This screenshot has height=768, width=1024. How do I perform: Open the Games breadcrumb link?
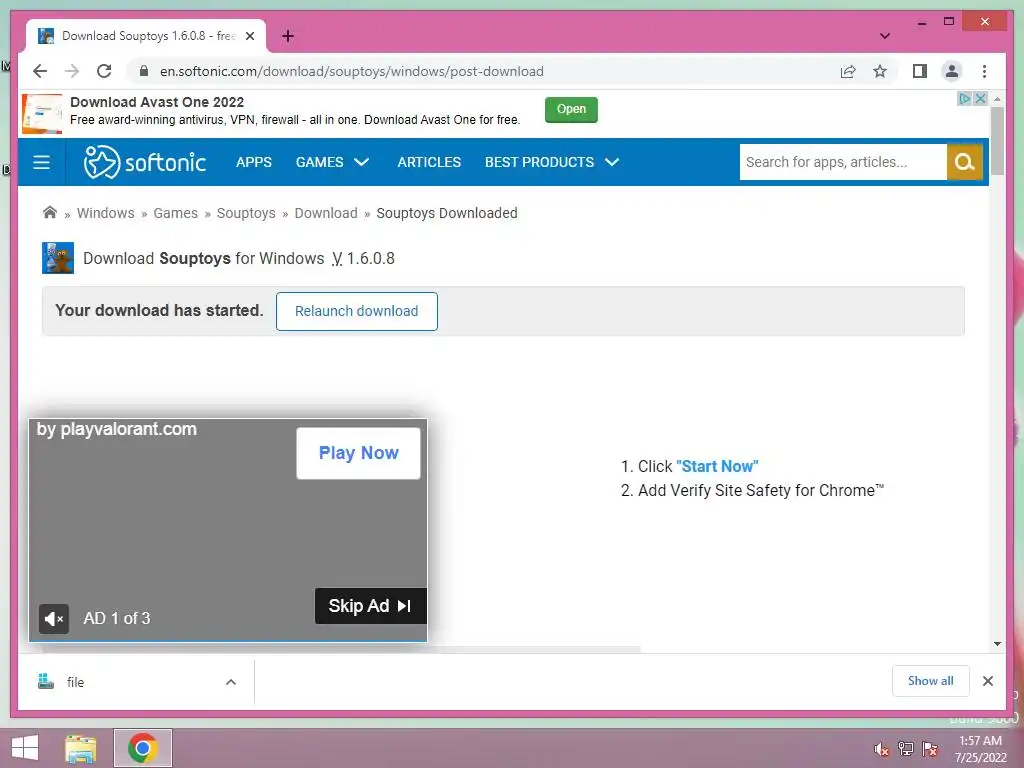[176, 213]
